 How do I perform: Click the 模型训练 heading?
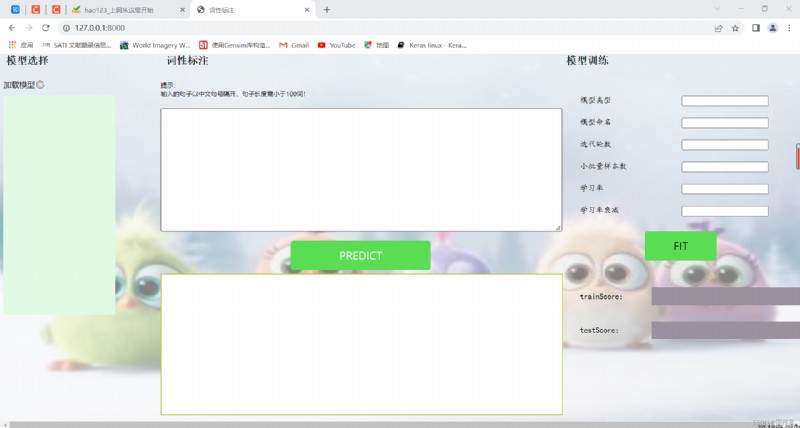587,61
